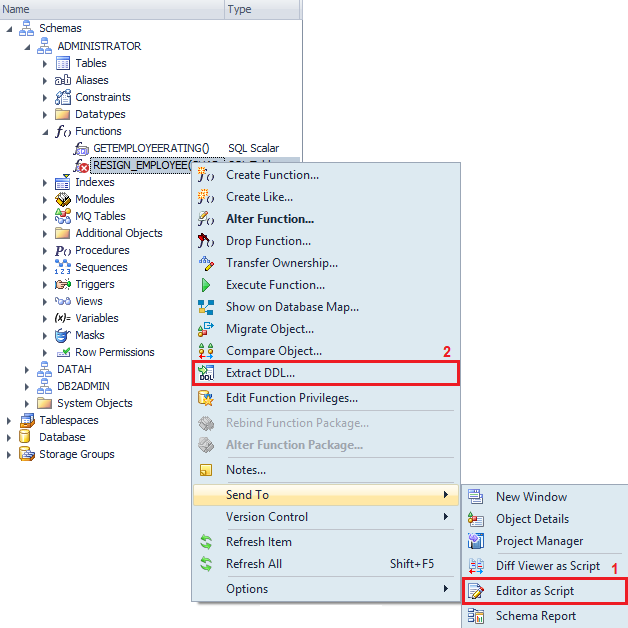Click the Type column header
628x628 pixels.
click(x=260, y=9)
